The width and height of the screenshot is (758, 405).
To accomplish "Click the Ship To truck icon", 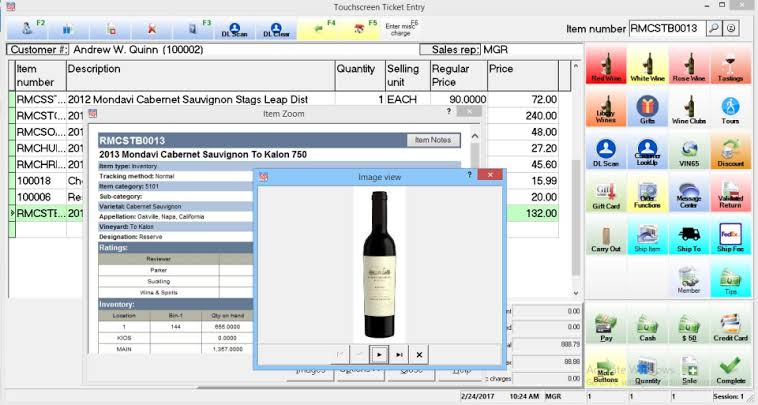I will pos(689,236).
